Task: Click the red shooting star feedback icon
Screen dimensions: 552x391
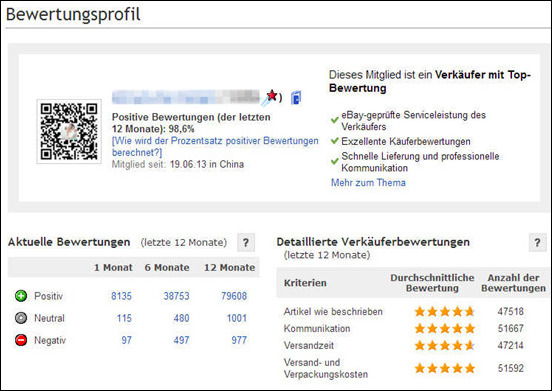Action: [x=270, y=97]
